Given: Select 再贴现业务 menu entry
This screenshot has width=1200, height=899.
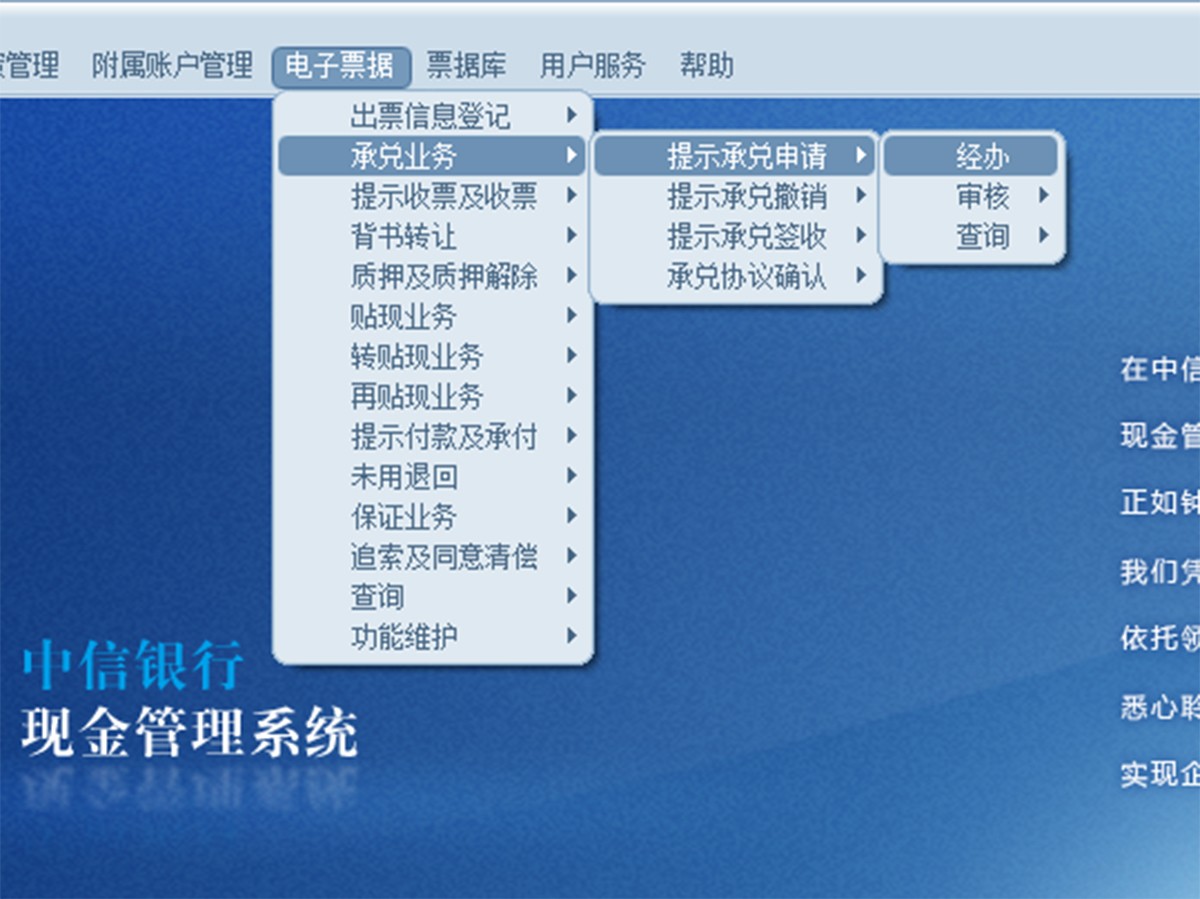Looking at the screenshot, I should tap(432, 396).
